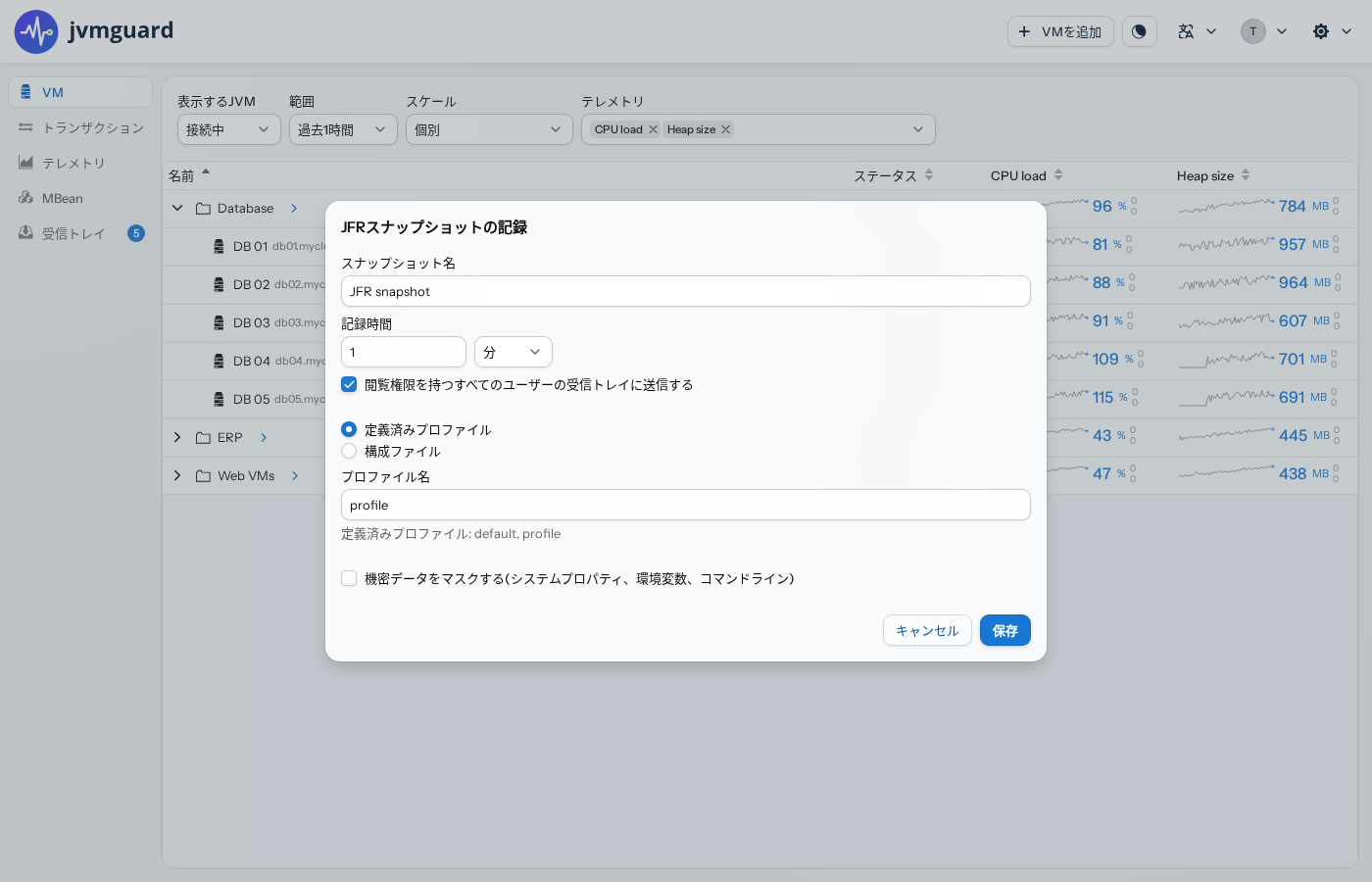Click the 784 MB heap size value
Image resolution: width=1372 pixels, height=882 pixels.
(x=1303, y=206)
